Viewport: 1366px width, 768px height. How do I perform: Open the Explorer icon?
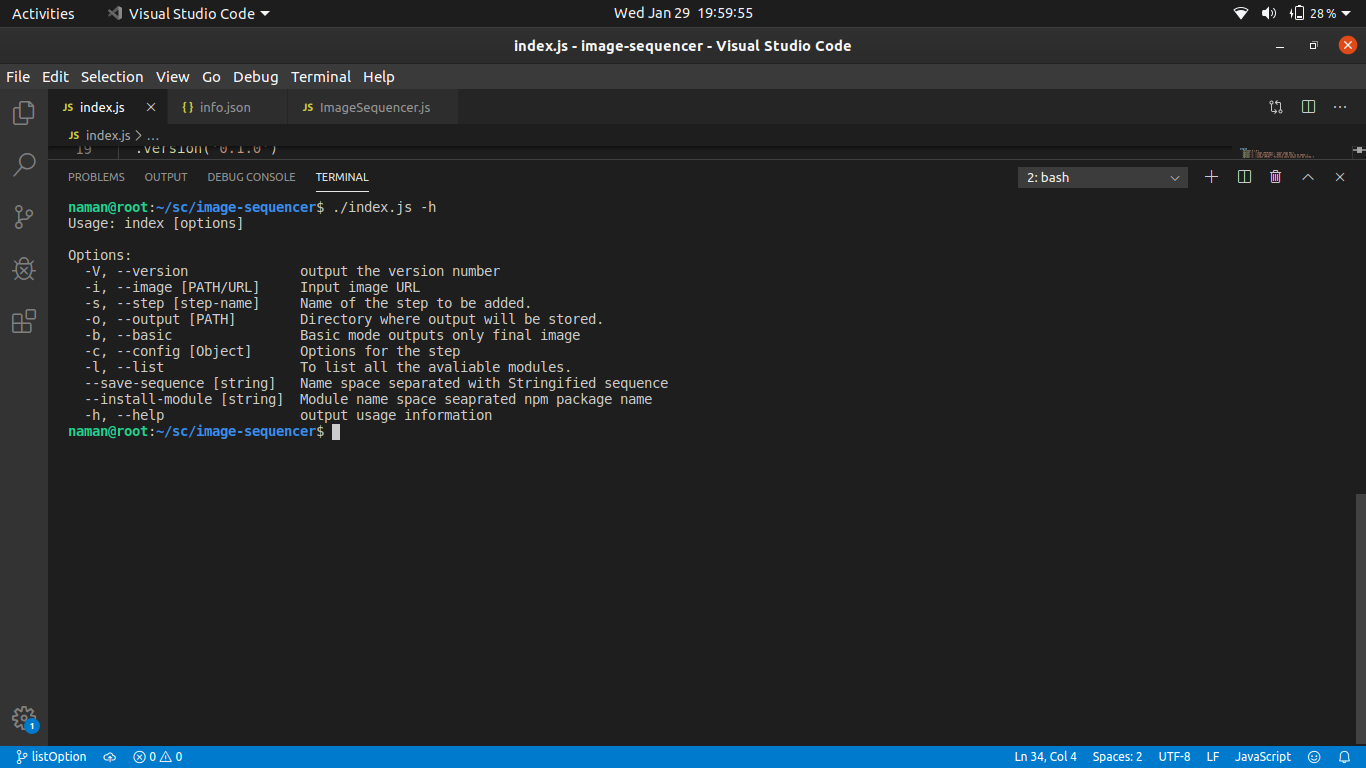click(x=22, y=113)
